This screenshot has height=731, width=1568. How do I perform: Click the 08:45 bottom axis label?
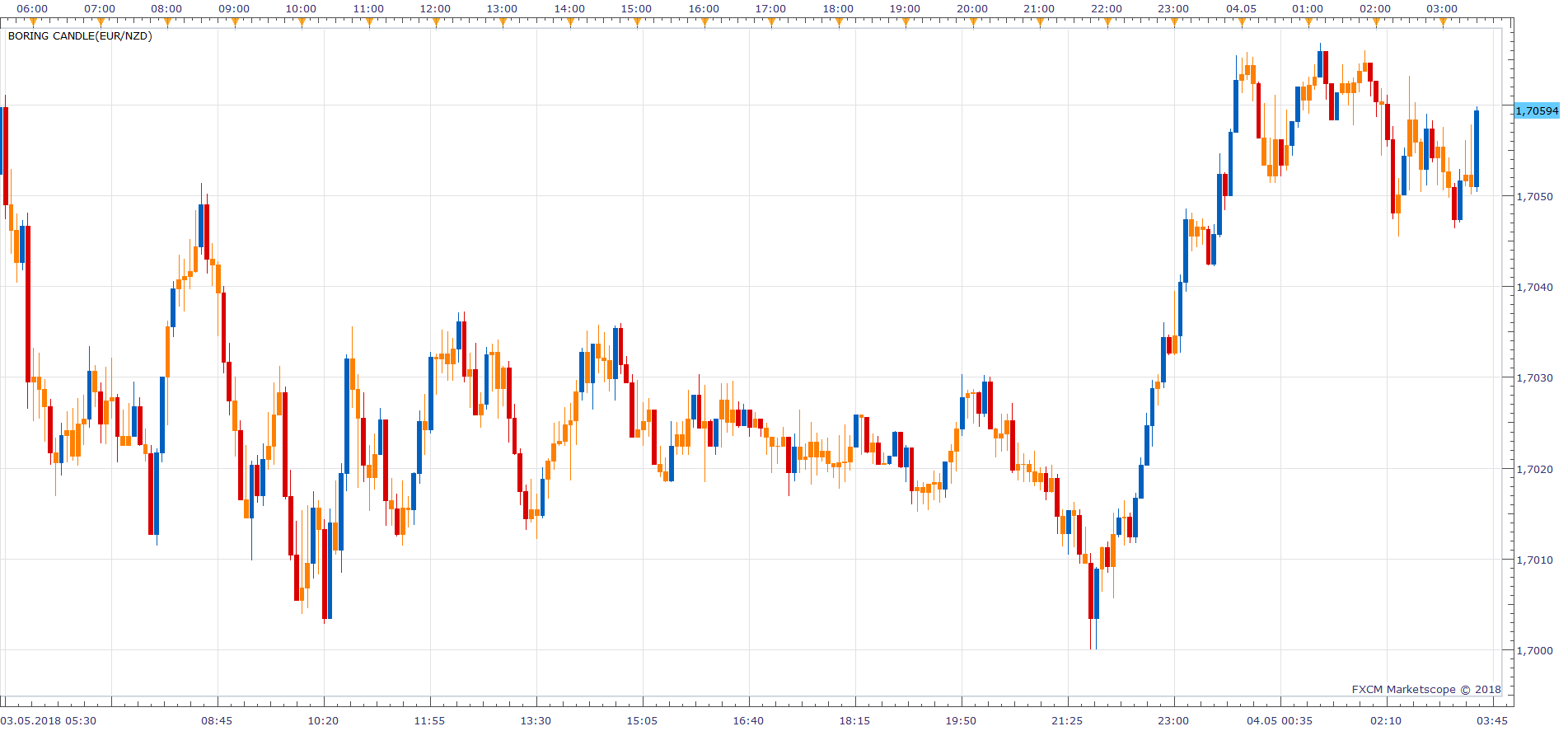pos(217,721)
